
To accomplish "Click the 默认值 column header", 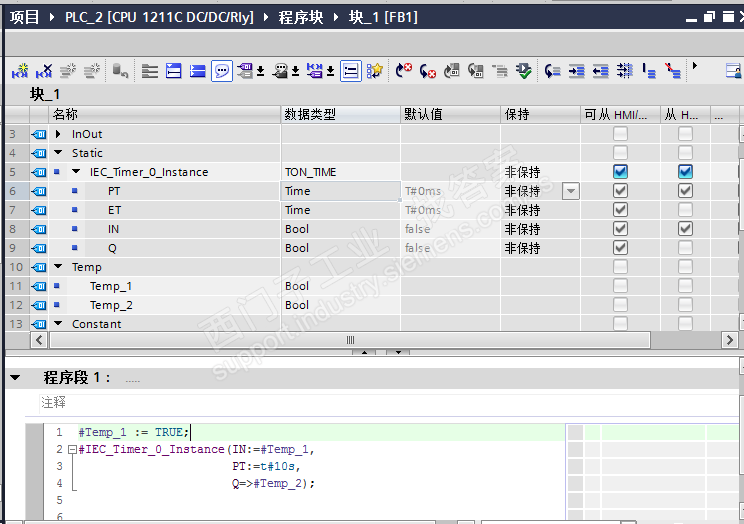I will click(x=450, y=114).
